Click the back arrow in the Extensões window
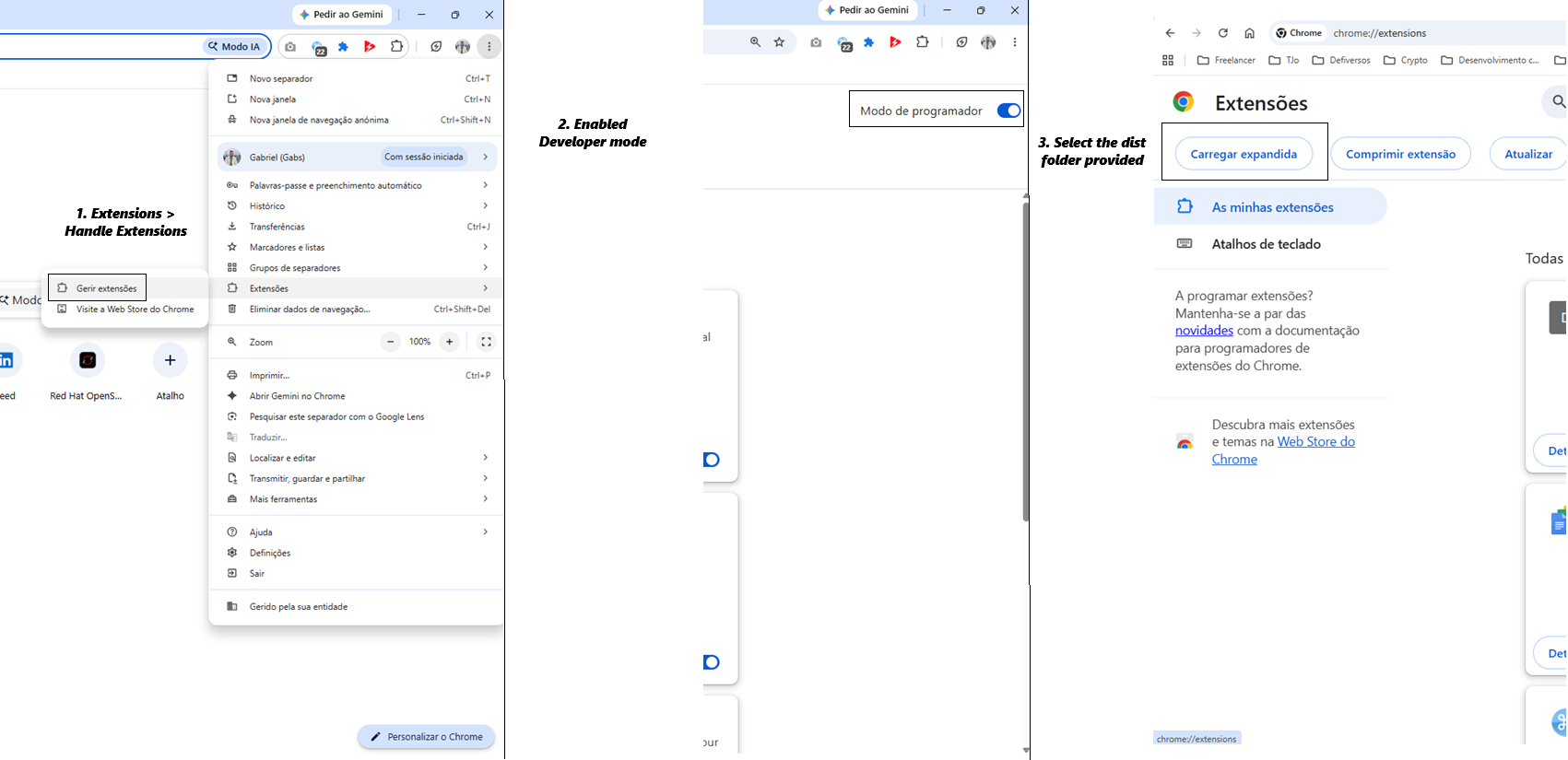This screenshot has height=760, width=1568. pos(1170,33)
